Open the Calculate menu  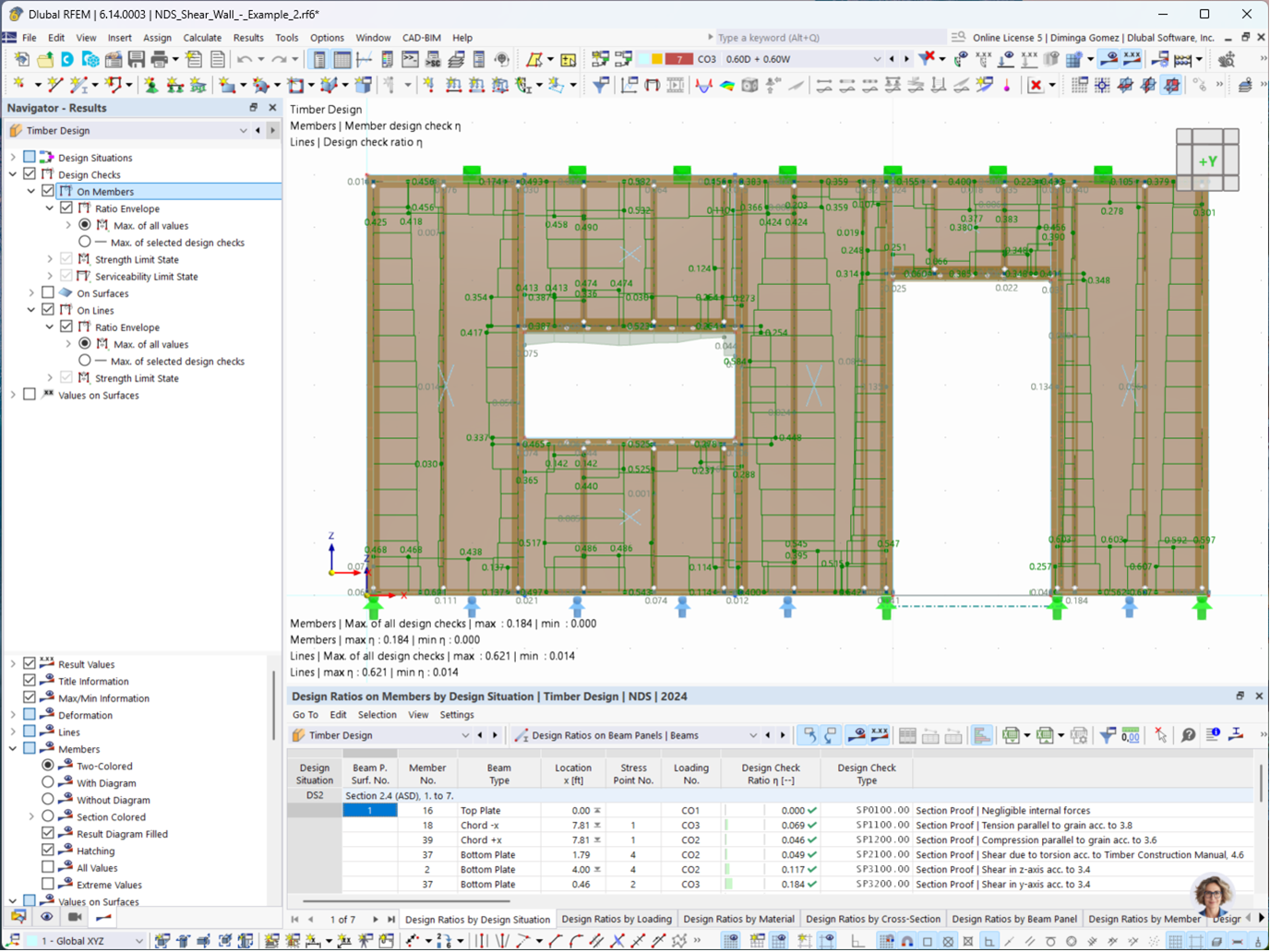[x=202, y=38]
